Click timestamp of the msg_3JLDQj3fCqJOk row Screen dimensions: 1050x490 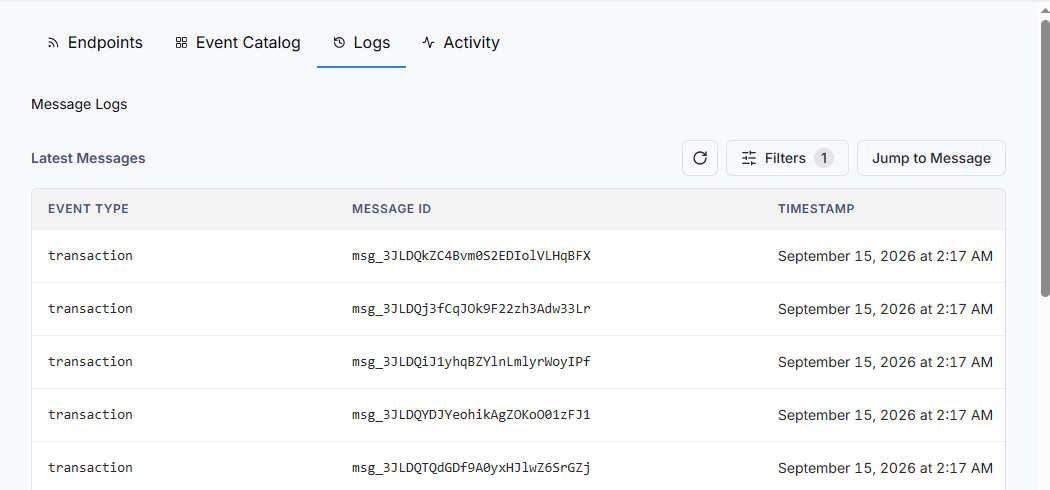click(x=885, y=309)
